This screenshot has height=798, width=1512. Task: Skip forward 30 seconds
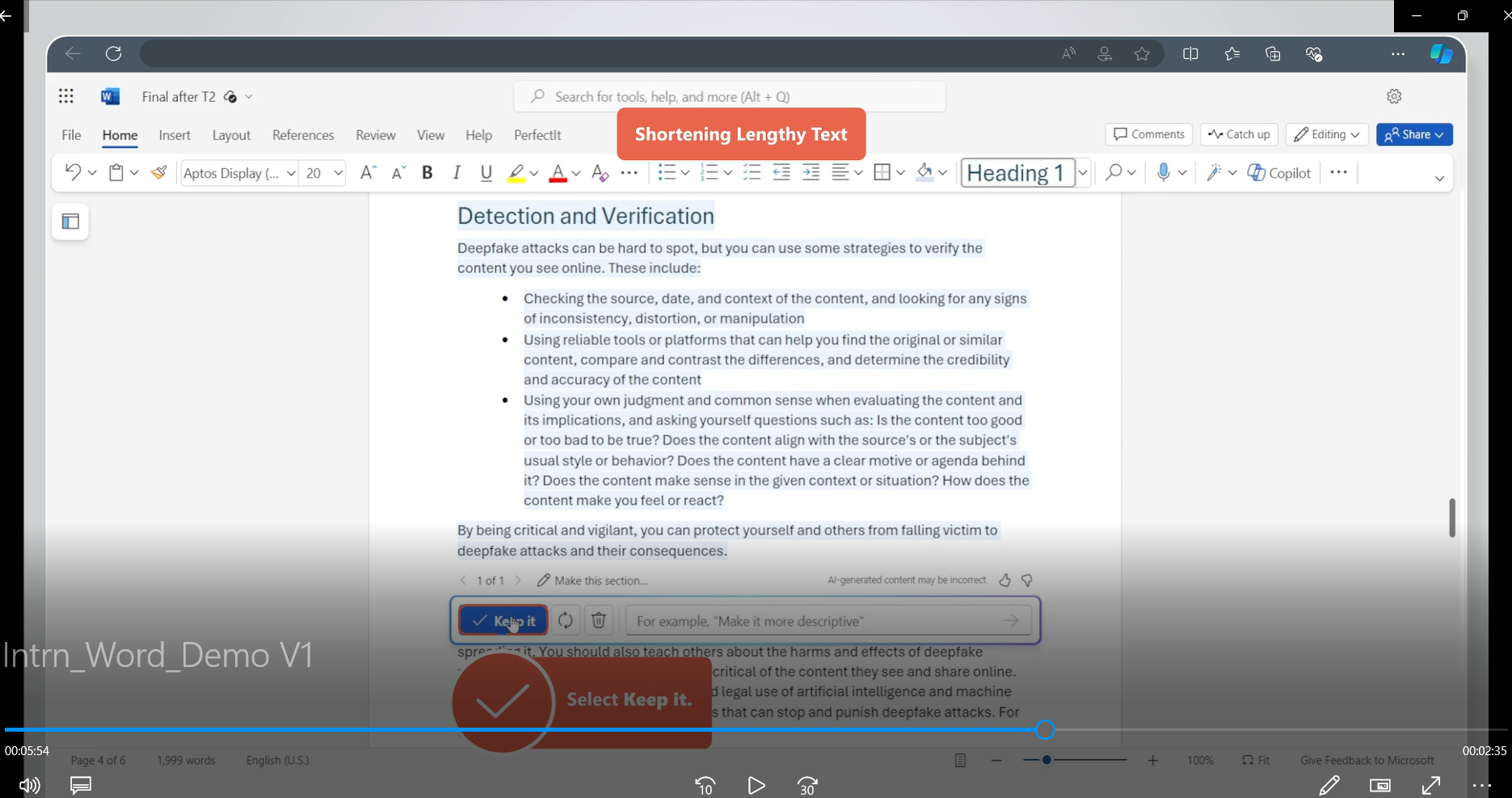807,785
